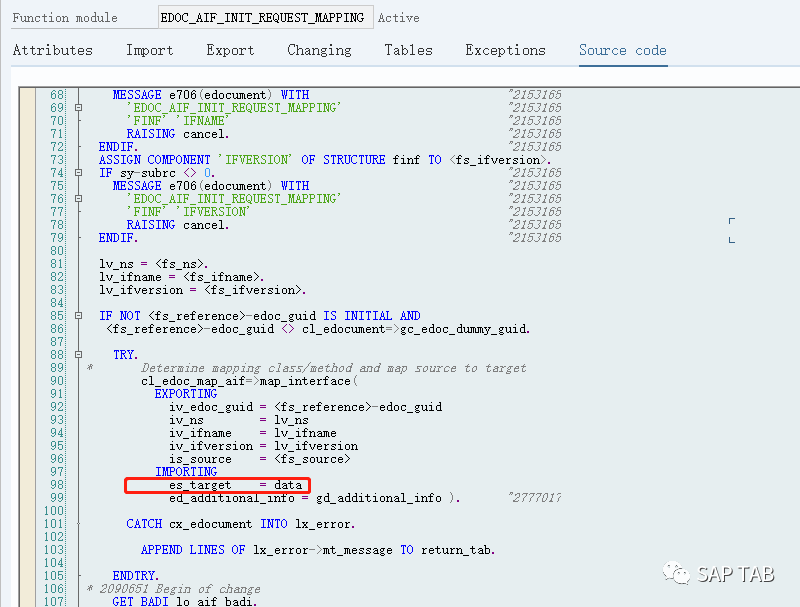Switch to the Import tab

149,50
